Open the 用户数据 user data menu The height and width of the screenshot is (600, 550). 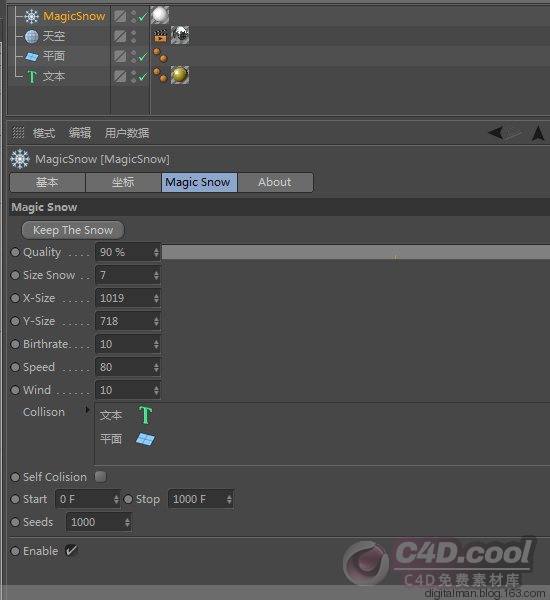tap(127, 133)
